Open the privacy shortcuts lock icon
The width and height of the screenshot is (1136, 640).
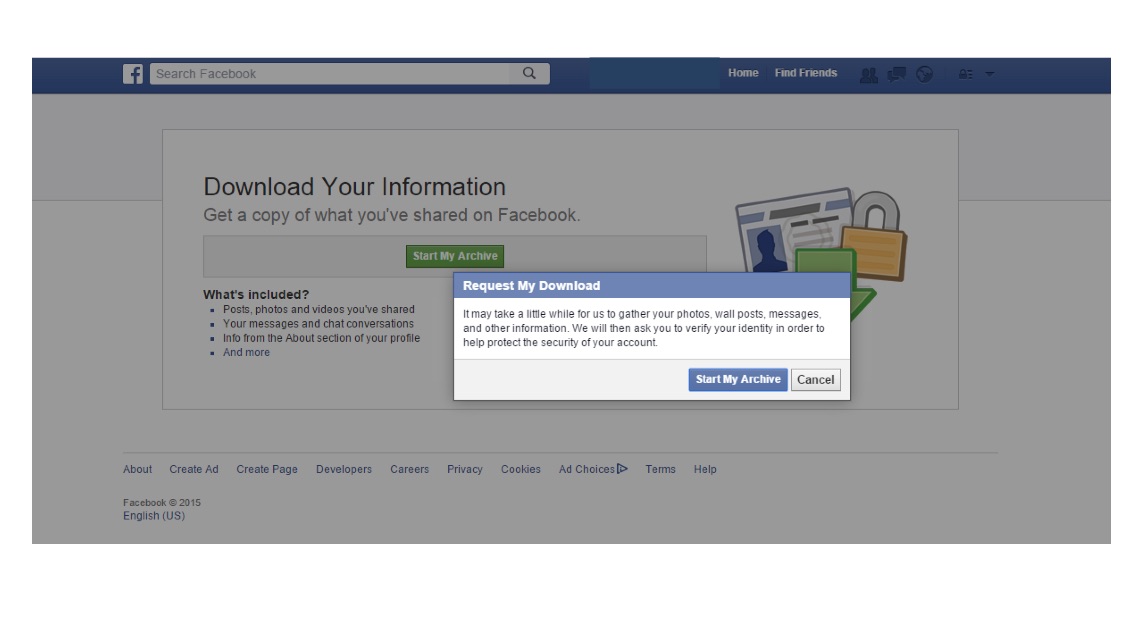pyautogui.click(x=966, y=74)
